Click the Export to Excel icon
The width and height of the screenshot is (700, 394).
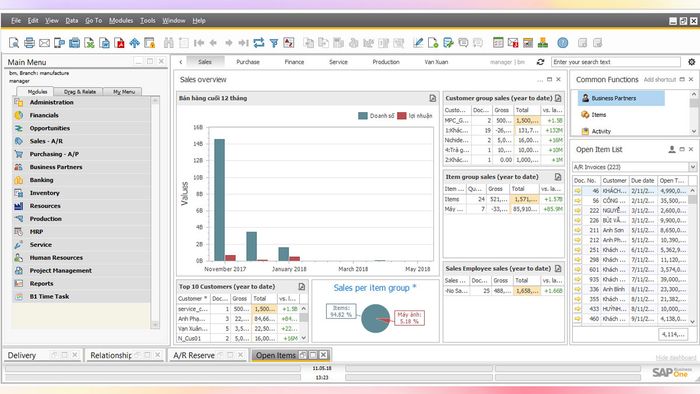[x=90, y=43]
